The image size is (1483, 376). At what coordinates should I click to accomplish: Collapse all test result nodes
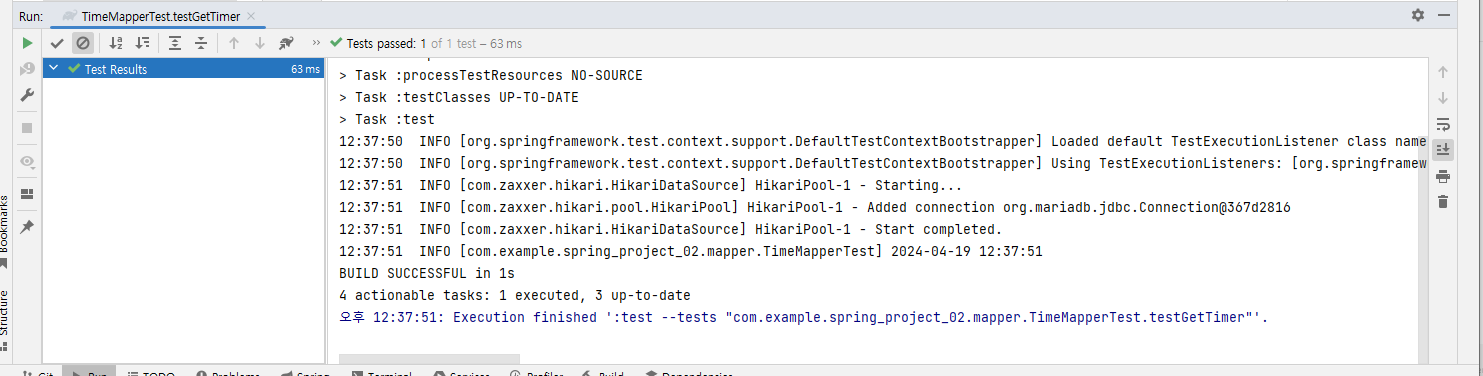[x=201, y=43]
